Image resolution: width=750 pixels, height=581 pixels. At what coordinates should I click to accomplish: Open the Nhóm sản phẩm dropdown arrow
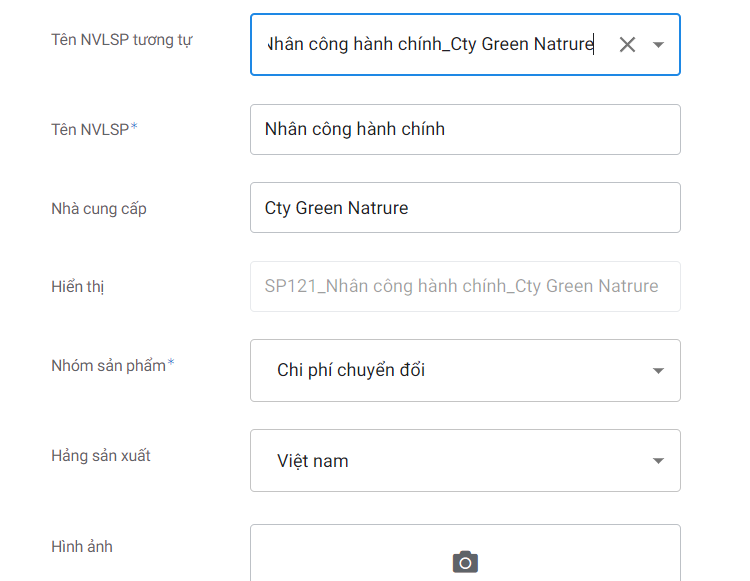[658, 371]
